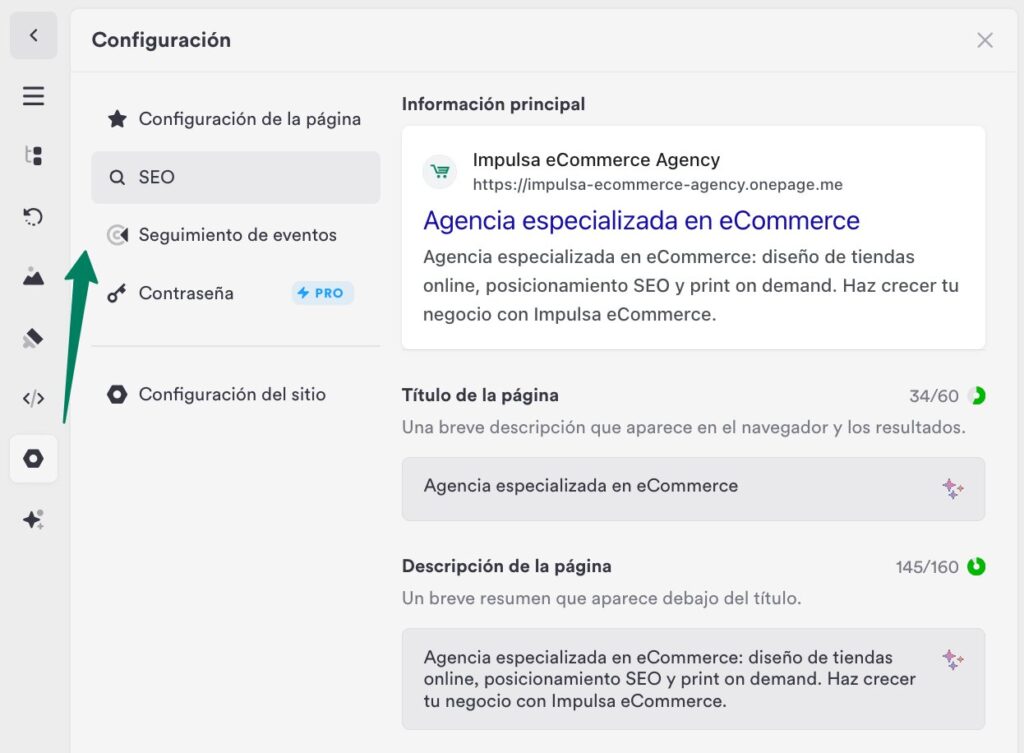Viewport: 1024px width, 753px height.
Task: Click the shopping cart favicon in preview
Action: point(440,172)
